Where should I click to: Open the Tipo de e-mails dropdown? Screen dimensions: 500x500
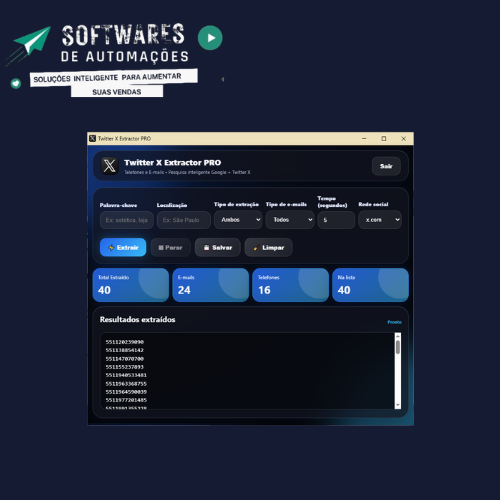click(290, 220)
